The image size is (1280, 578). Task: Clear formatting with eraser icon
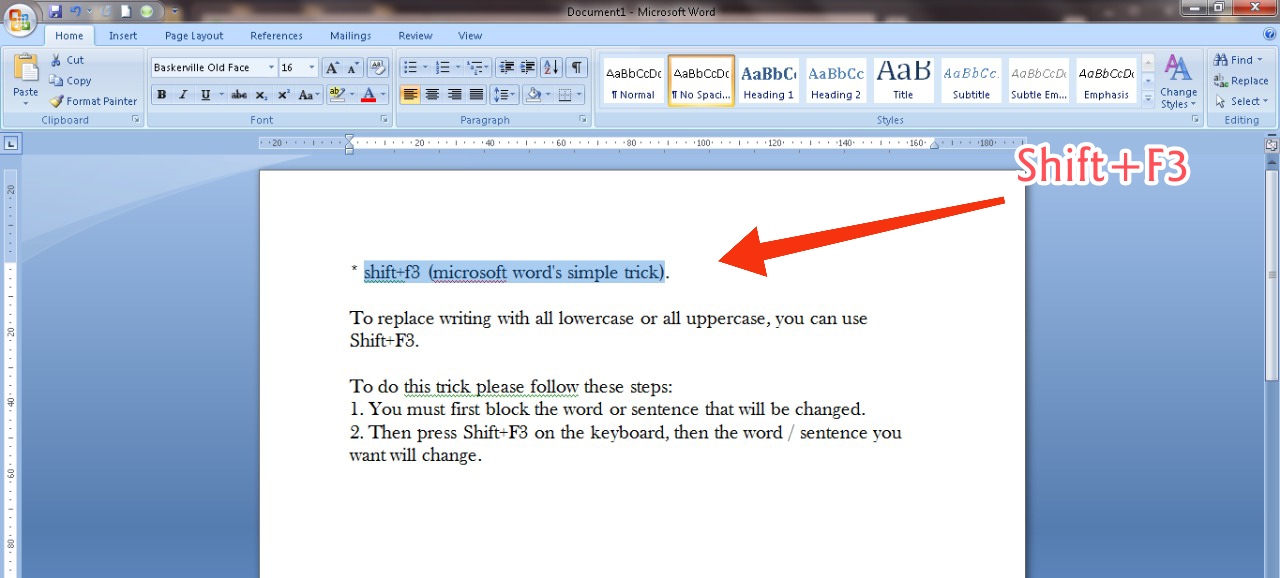tap(377, 68)
